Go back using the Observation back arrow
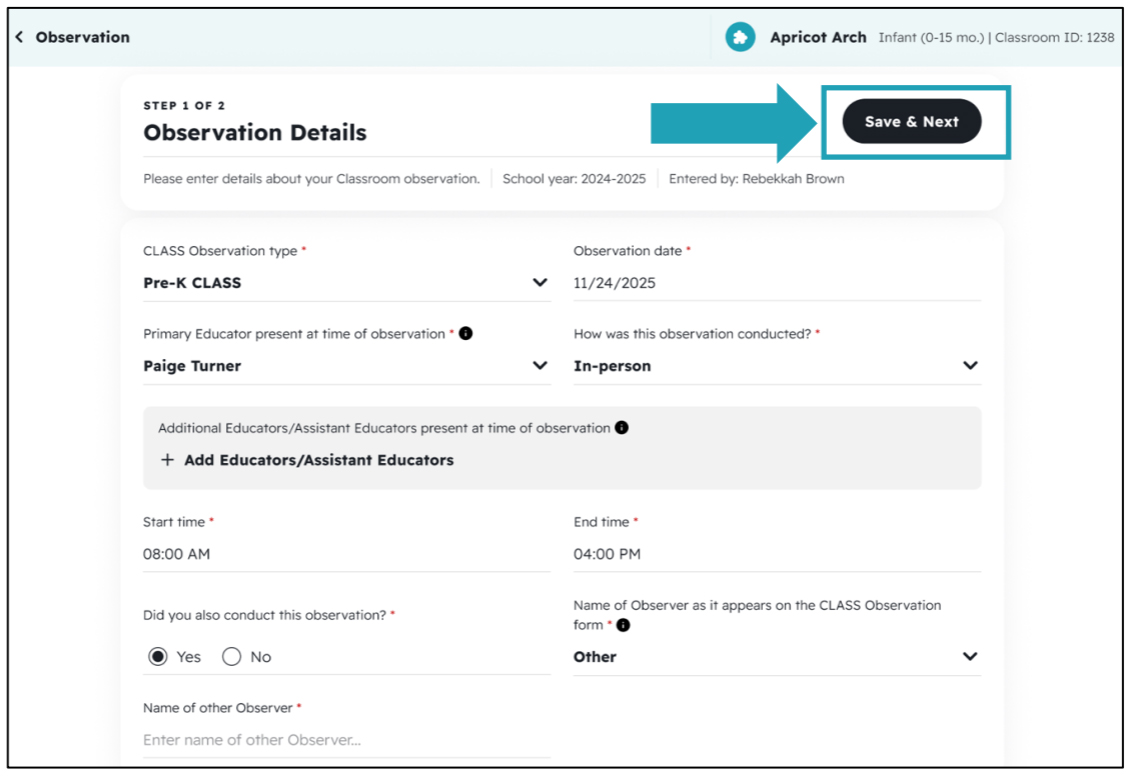Viewport: 1133px width, 778px height. (x=20, y=37)
